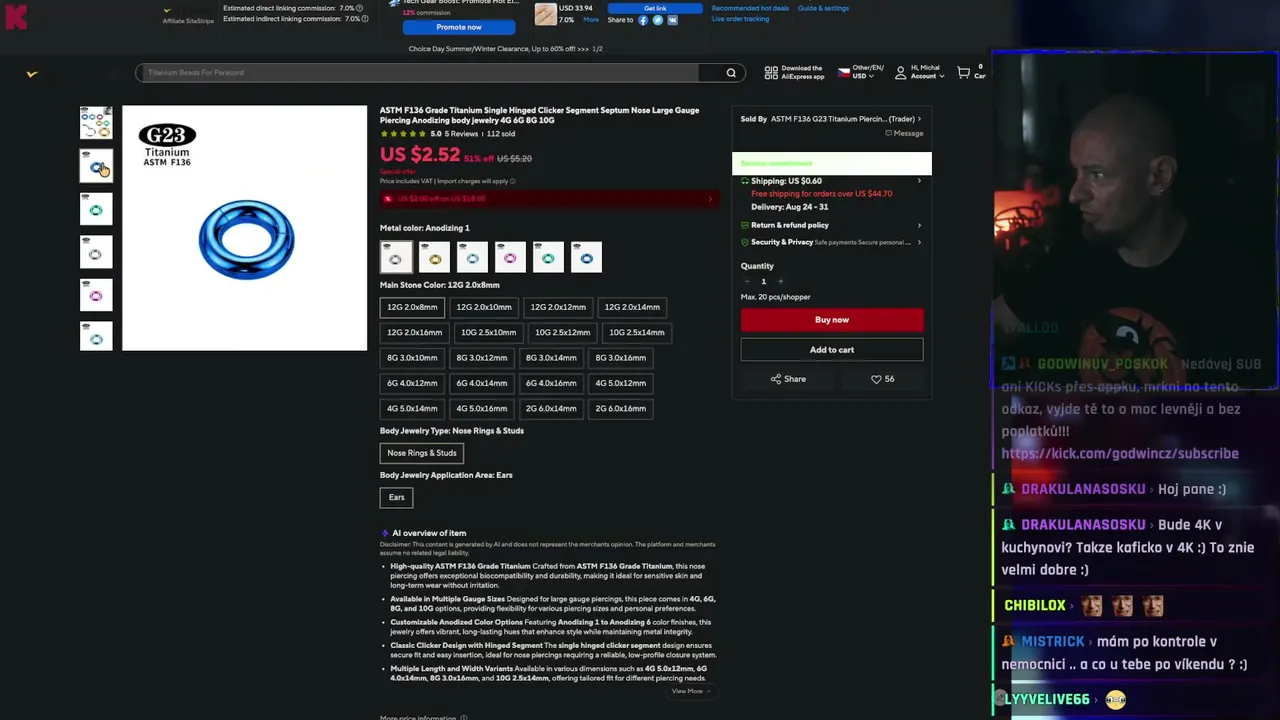1280x720 pixels.
Task: Select size 10G 2.5x12mm
Action: pos(562,332)
